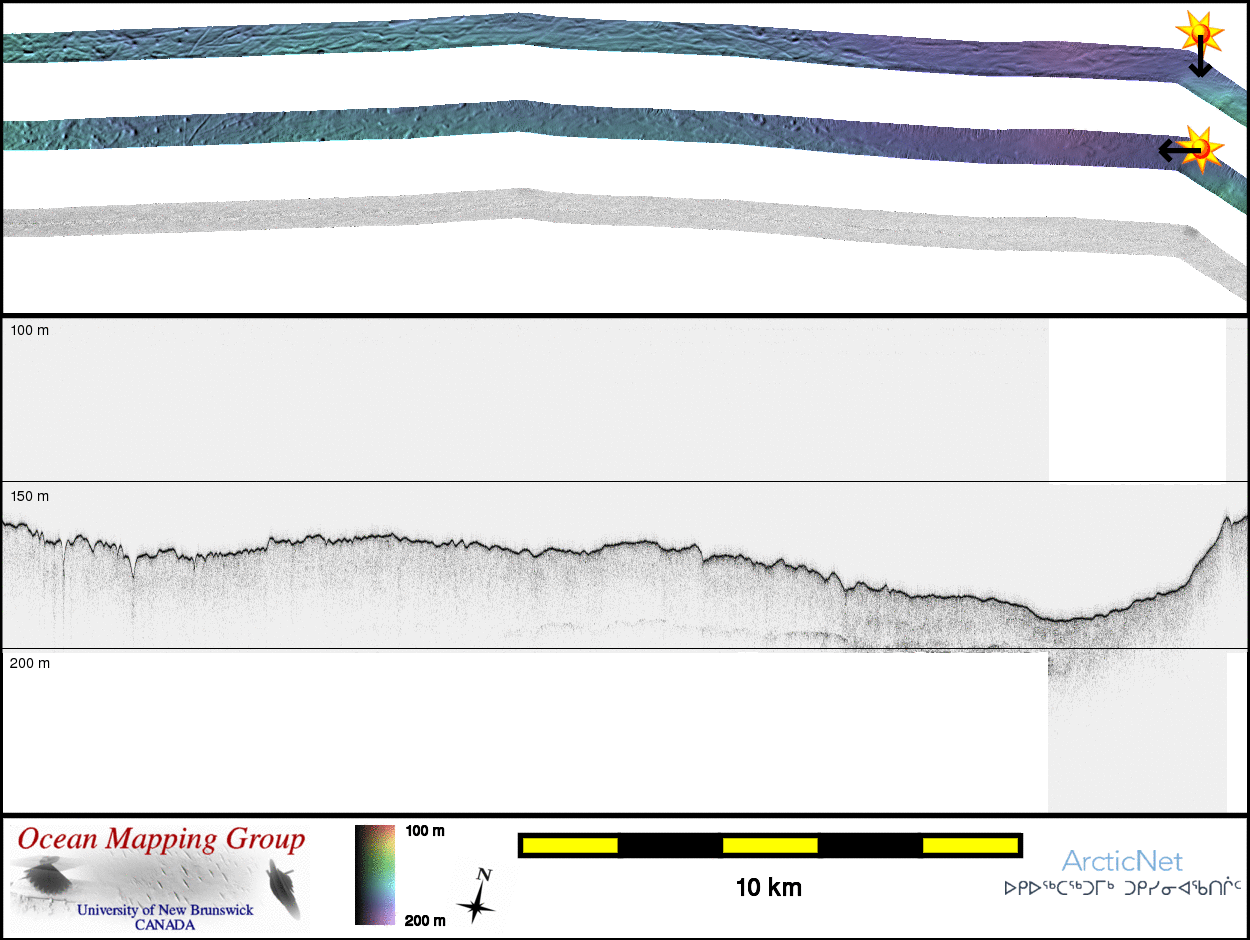Select the 100 m depth label in profile
Image resolution: width=1250 pixels, height=940 pixels.
pyautogui.click(x=29, y=330)
